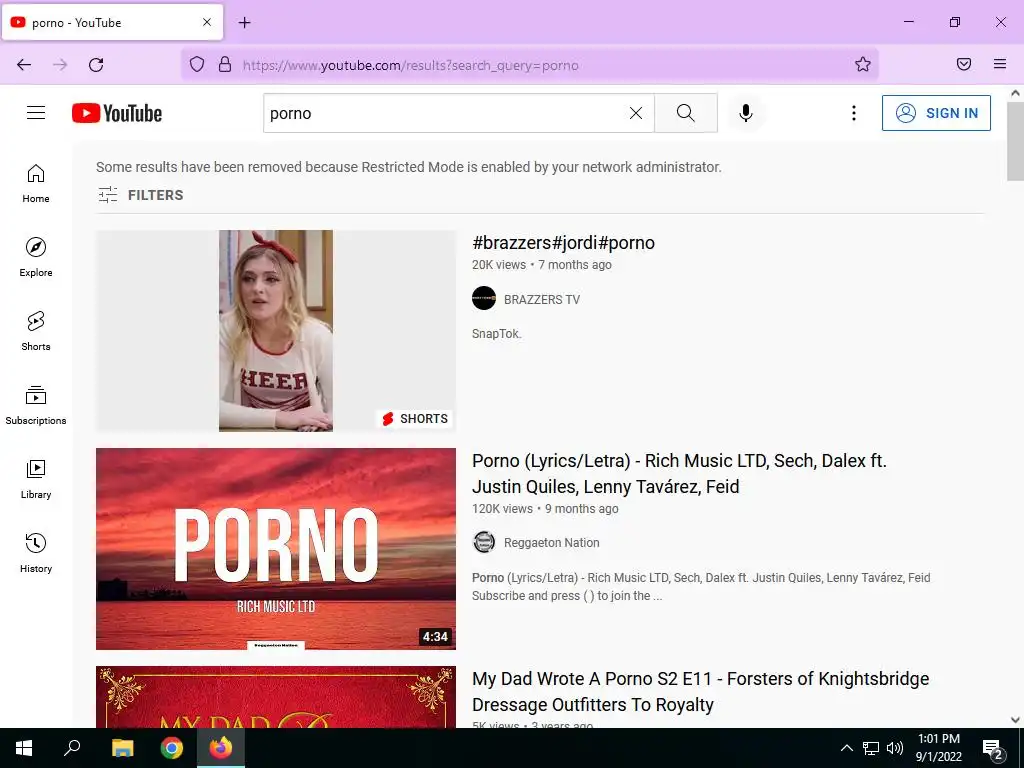Open the #brazzers#jordi#porno video title
Screen dimensions: 1024x768
[563, 243]
